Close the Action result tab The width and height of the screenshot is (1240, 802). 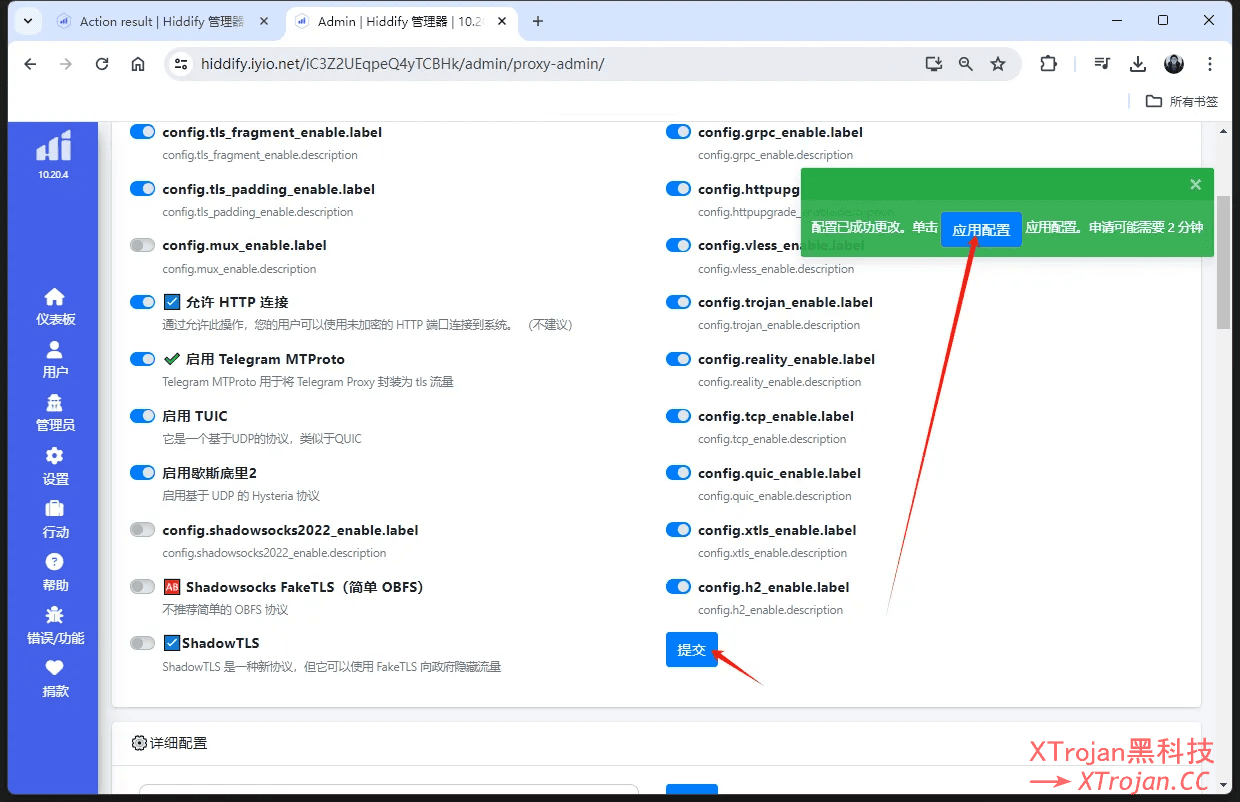point(266,21)
